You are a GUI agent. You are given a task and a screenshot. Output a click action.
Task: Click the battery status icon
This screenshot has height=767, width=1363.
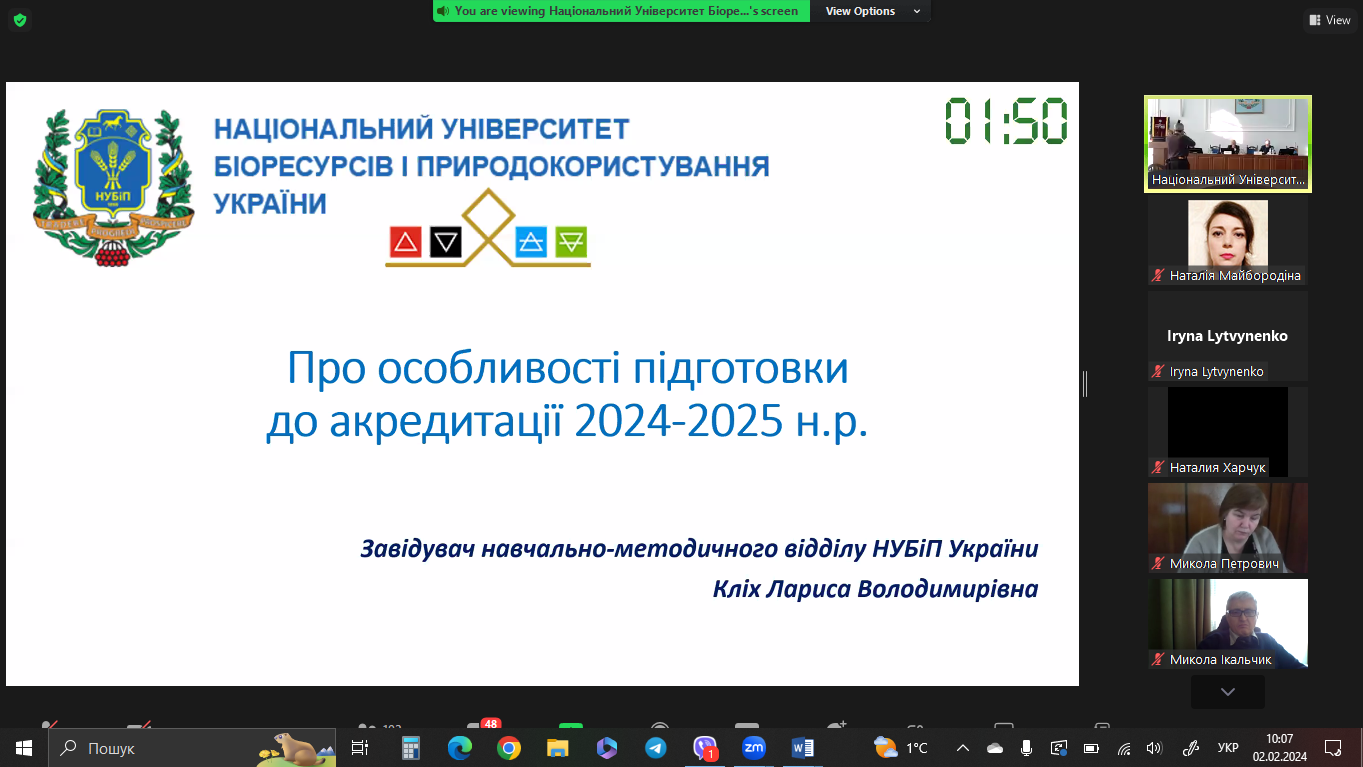click(1091, 747)
